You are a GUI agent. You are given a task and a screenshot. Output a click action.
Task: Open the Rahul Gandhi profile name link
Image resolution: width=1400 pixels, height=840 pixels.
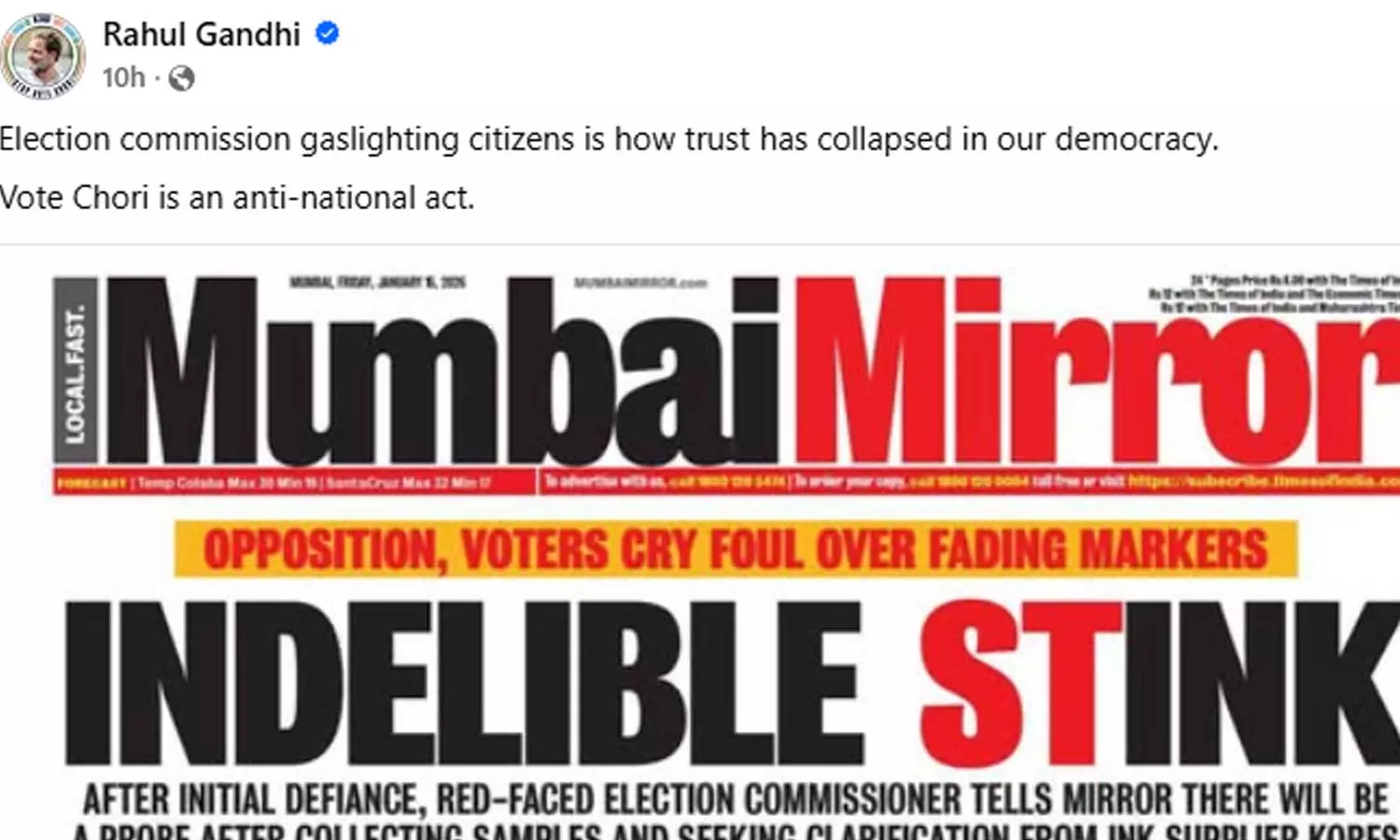(x=202, y=34)
